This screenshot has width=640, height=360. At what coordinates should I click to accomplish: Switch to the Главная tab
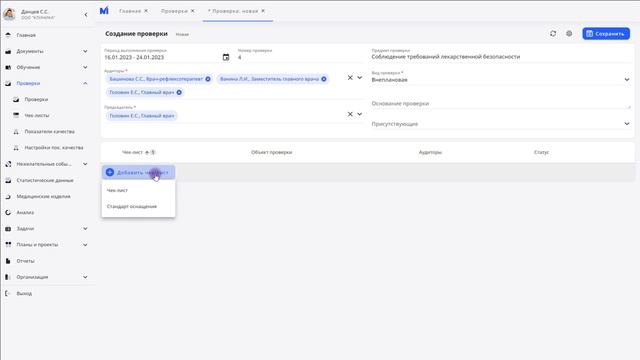tap(130, 11)
